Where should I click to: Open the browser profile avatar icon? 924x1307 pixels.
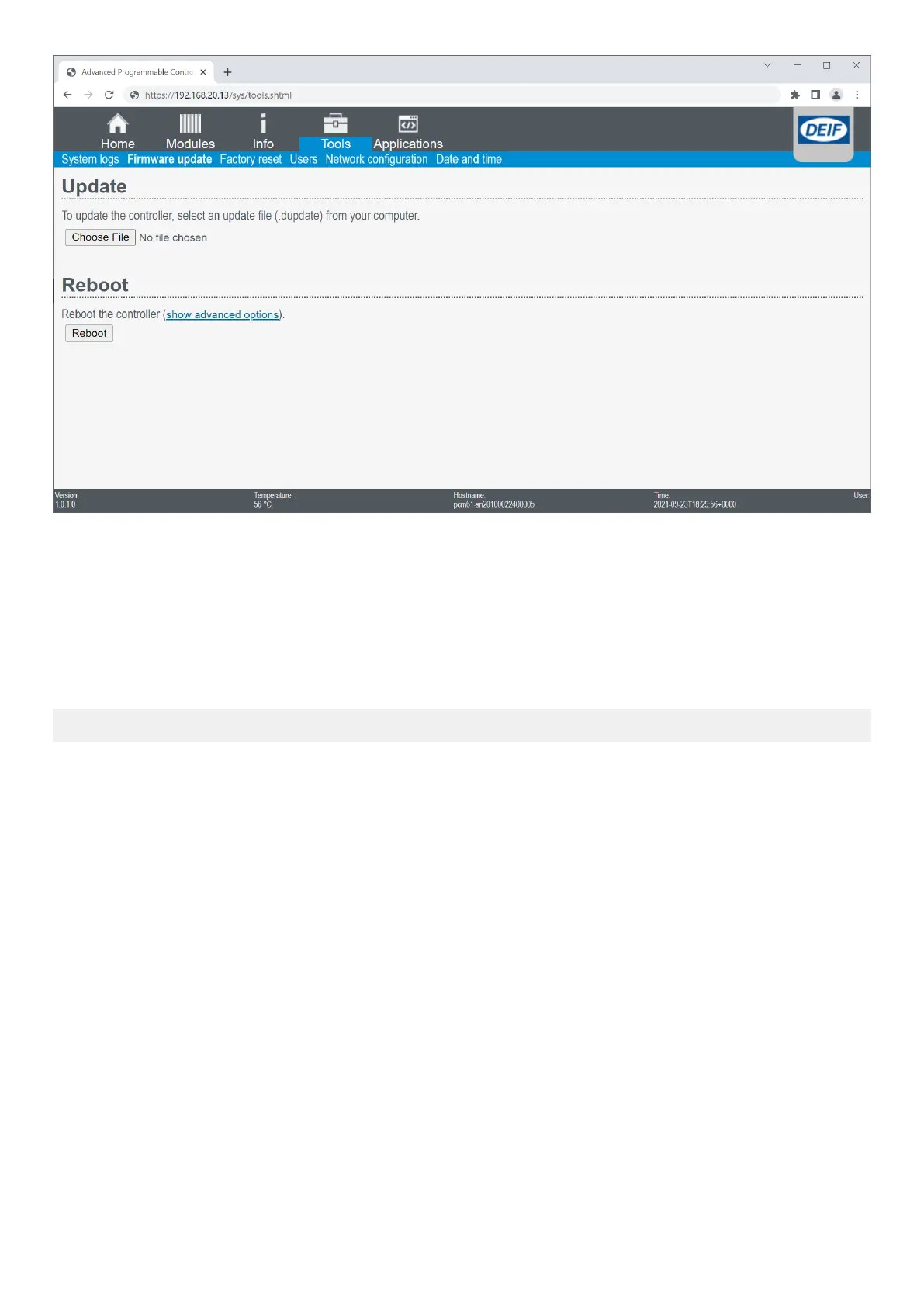836,95
